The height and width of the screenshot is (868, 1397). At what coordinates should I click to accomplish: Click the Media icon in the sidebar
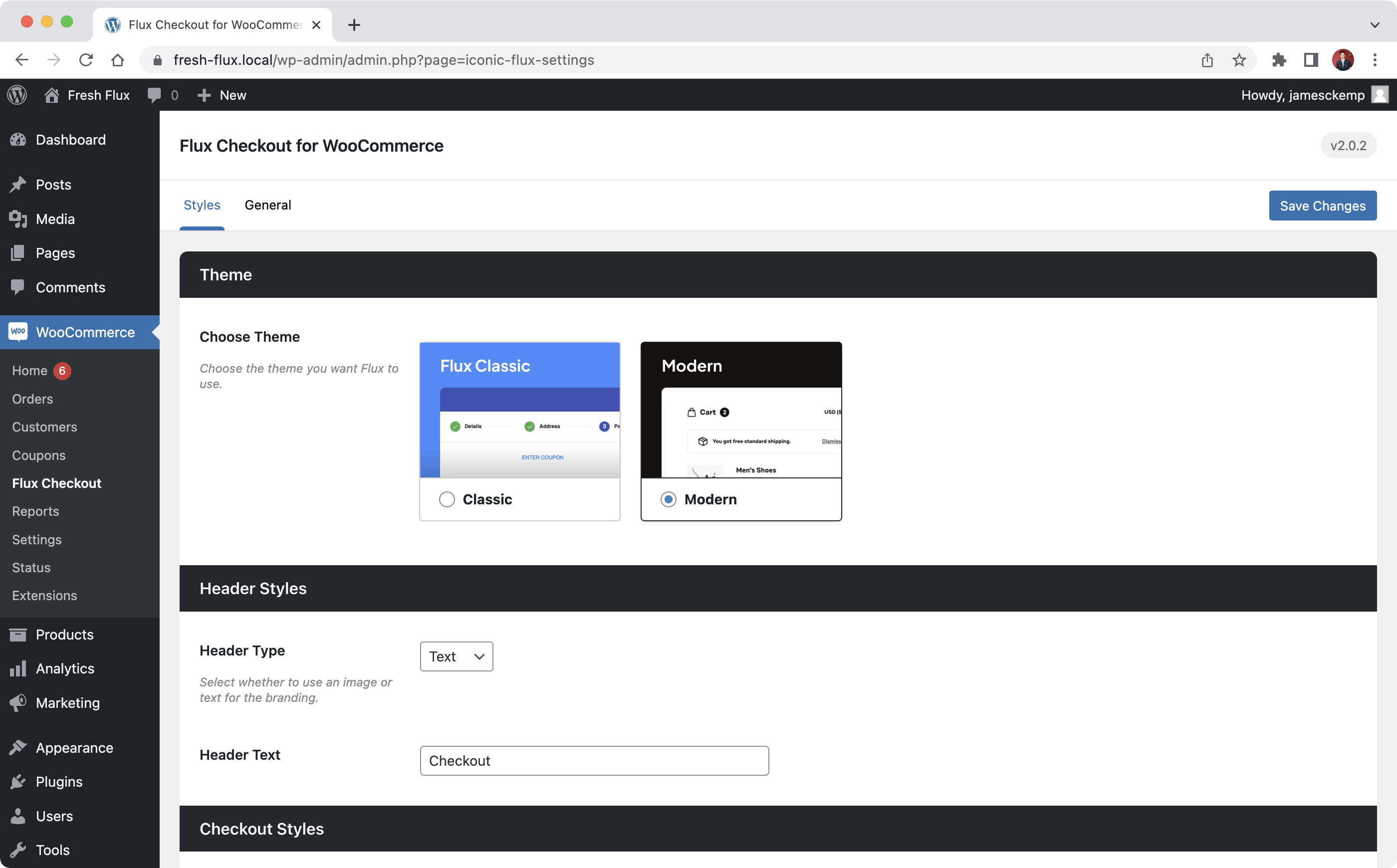[18, 218]
